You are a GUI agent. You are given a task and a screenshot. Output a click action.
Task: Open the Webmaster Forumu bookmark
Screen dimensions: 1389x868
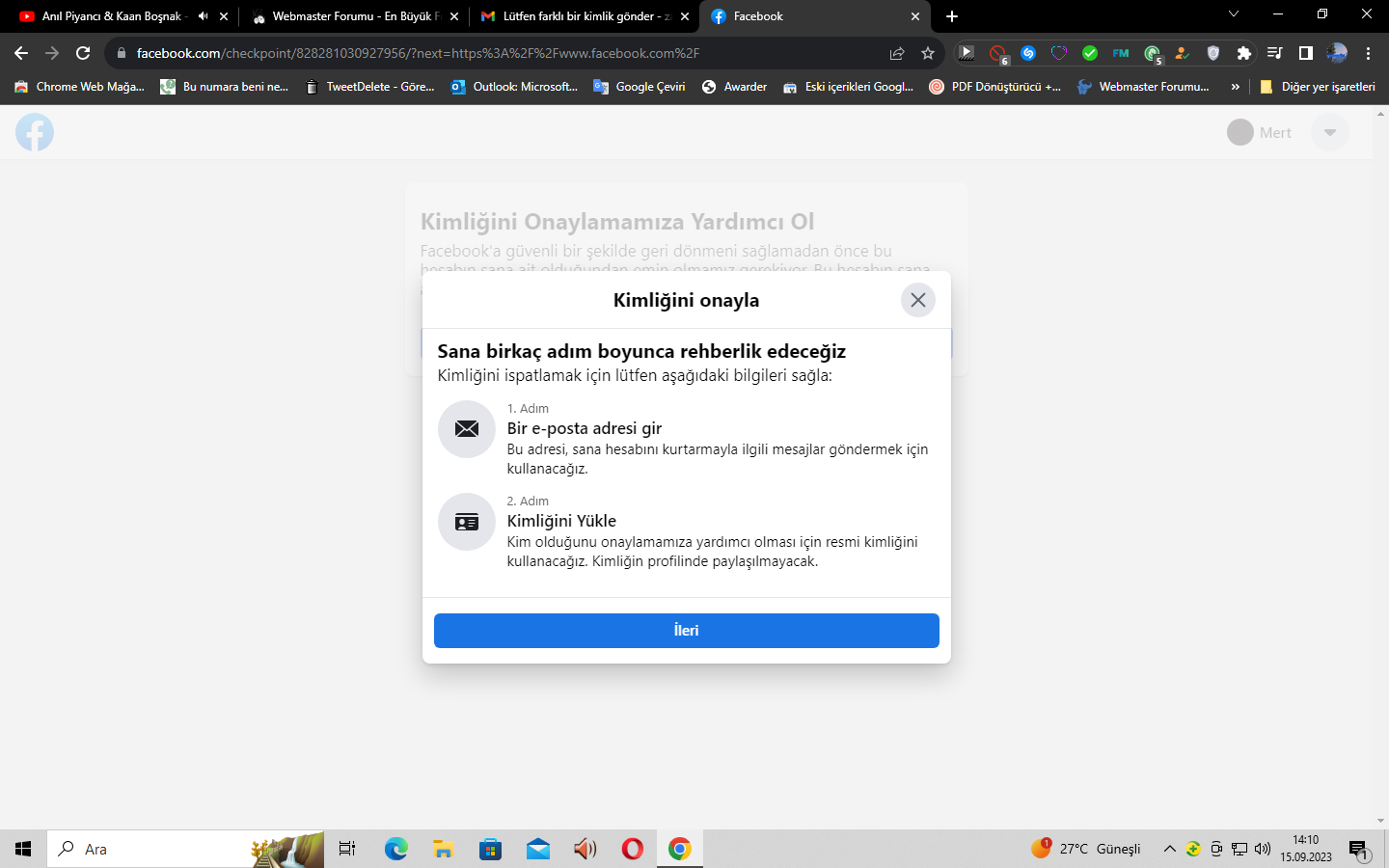(1143, 87)
